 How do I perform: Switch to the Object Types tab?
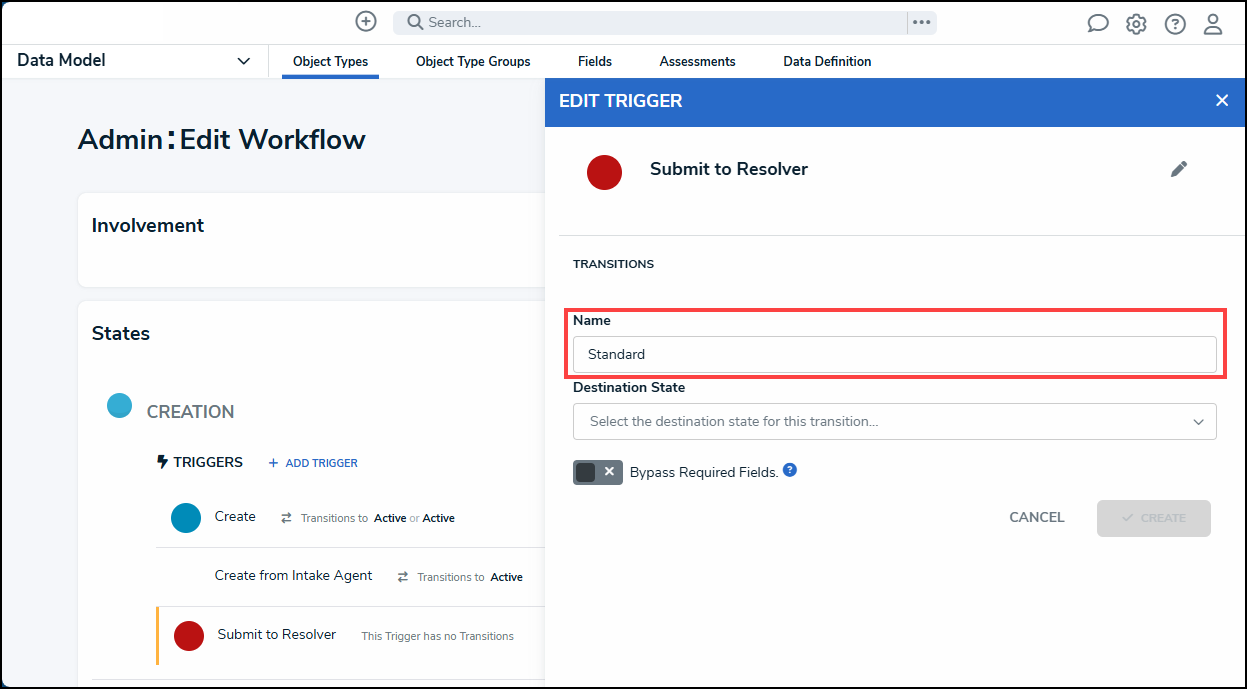(330, 62)
